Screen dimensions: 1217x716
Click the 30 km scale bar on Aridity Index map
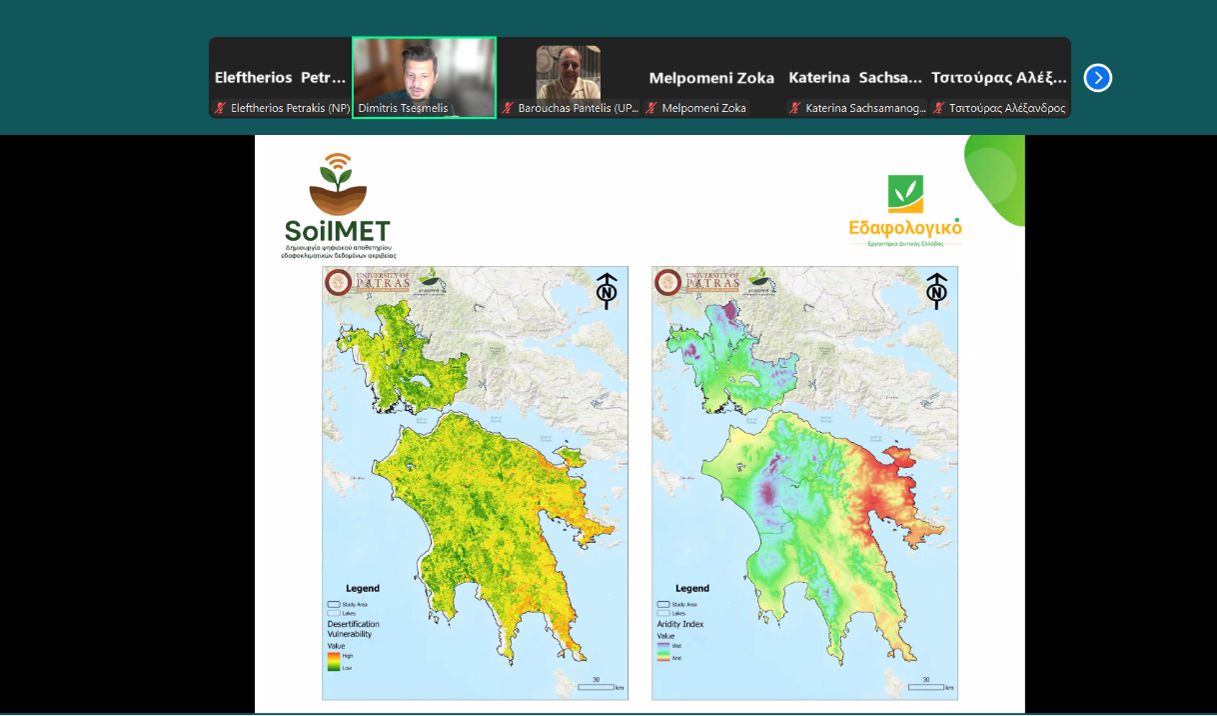(x=930, y=685)
